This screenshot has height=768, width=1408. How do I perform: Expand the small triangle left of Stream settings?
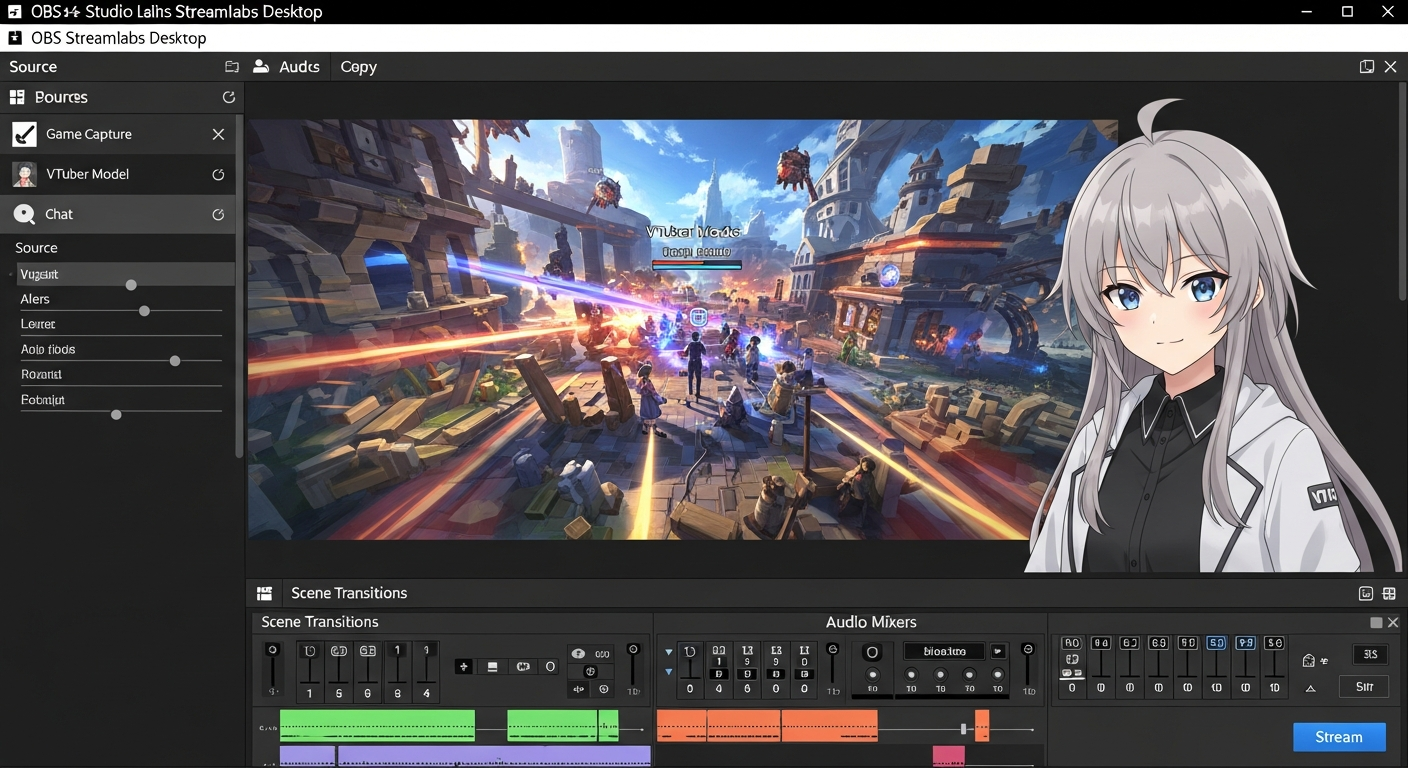(x=1311, y=688)
